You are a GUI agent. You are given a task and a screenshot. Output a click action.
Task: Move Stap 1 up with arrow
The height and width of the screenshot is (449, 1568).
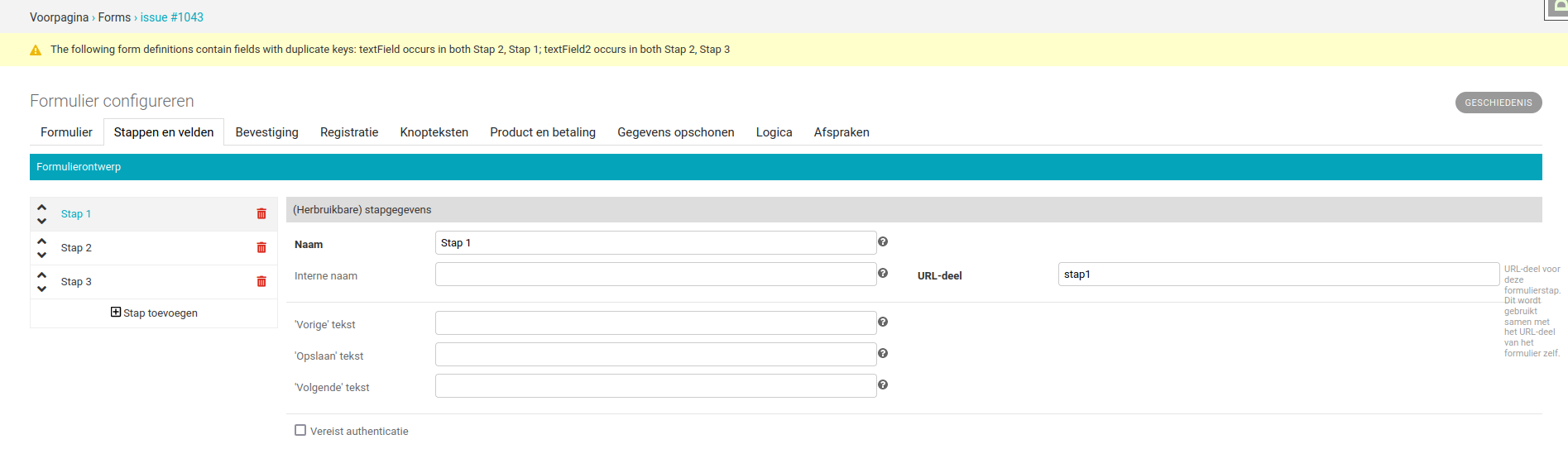41,208
